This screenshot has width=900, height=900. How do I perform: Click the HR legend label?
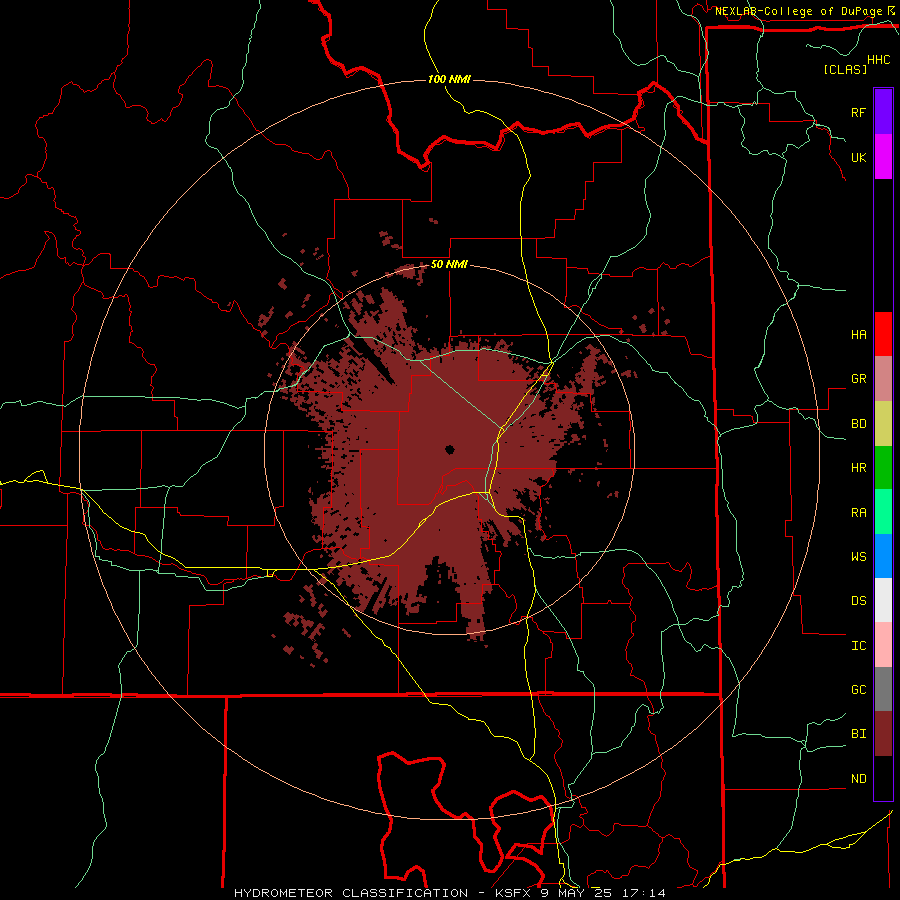(858, 468)
